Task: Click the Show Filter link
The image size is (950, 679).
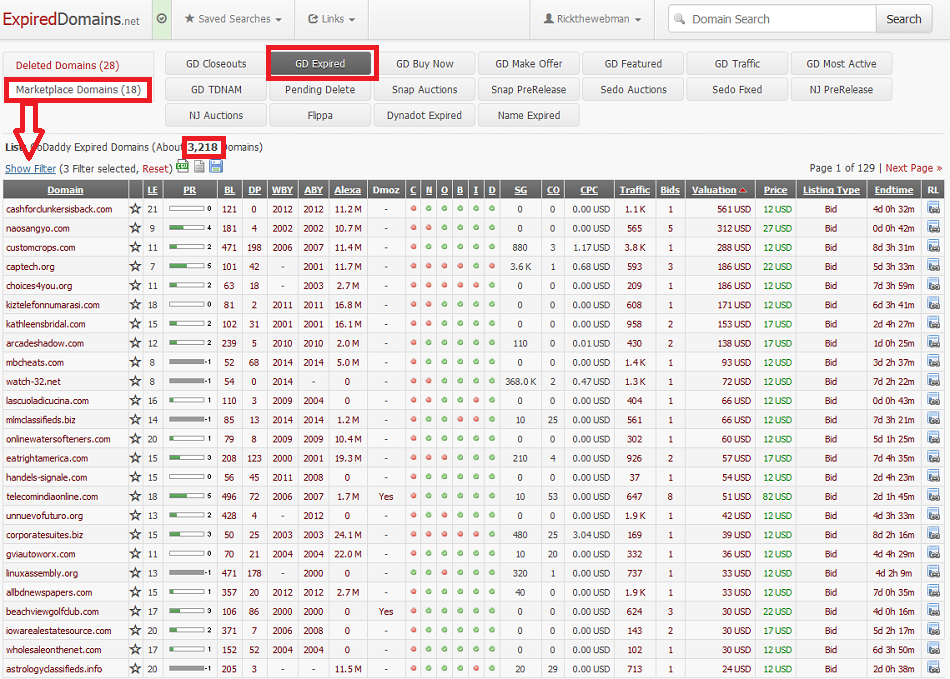Action: [x=30, y=168]
